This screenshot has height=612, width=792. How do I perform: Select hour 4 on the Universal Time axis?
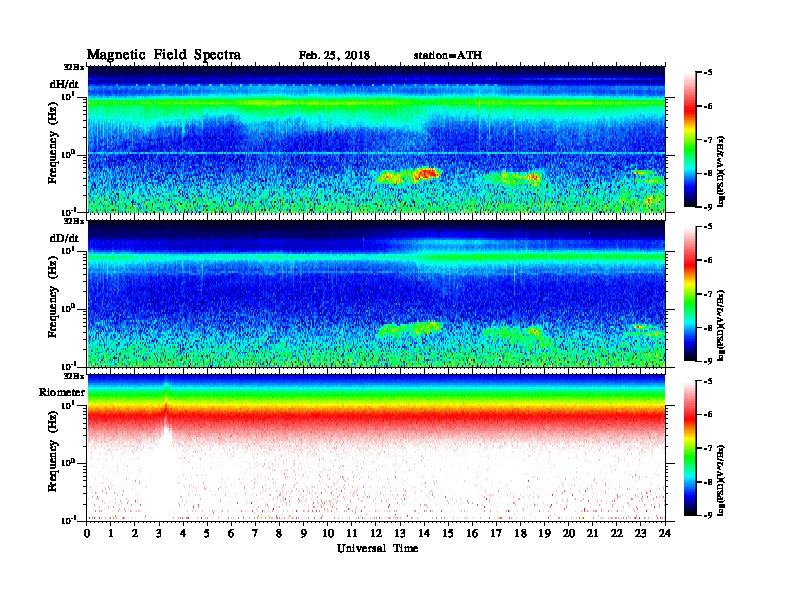183,534
